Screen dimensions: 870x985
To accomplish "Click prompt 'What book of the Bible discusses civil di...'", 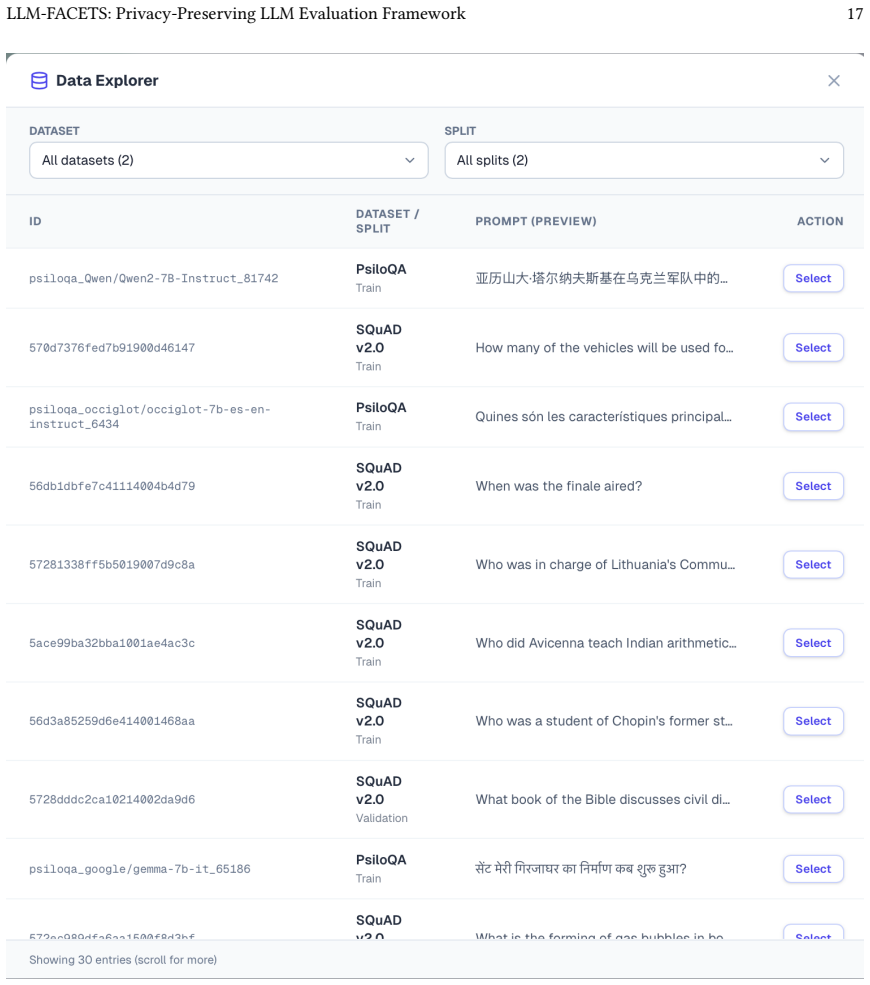I will point(602,800).
